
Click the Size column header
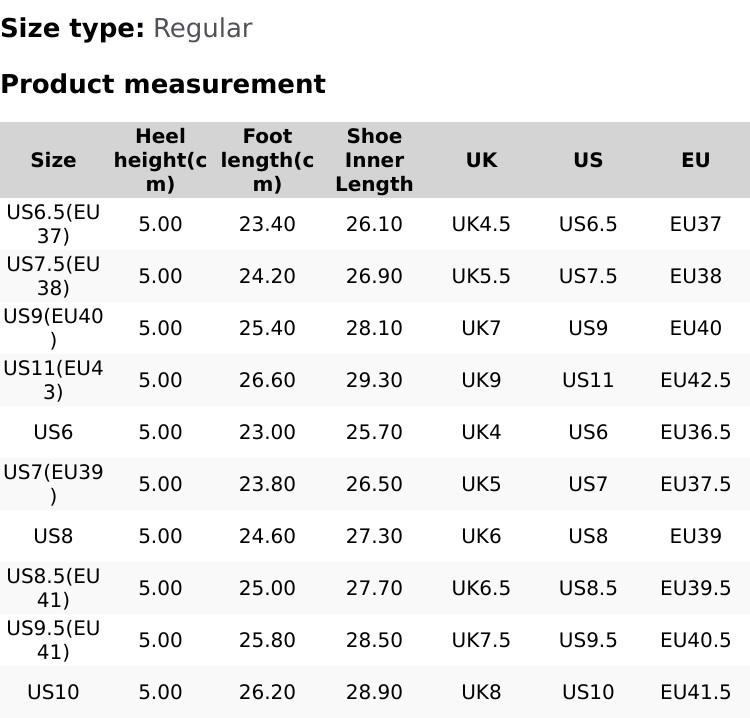(x=53, y=160)
